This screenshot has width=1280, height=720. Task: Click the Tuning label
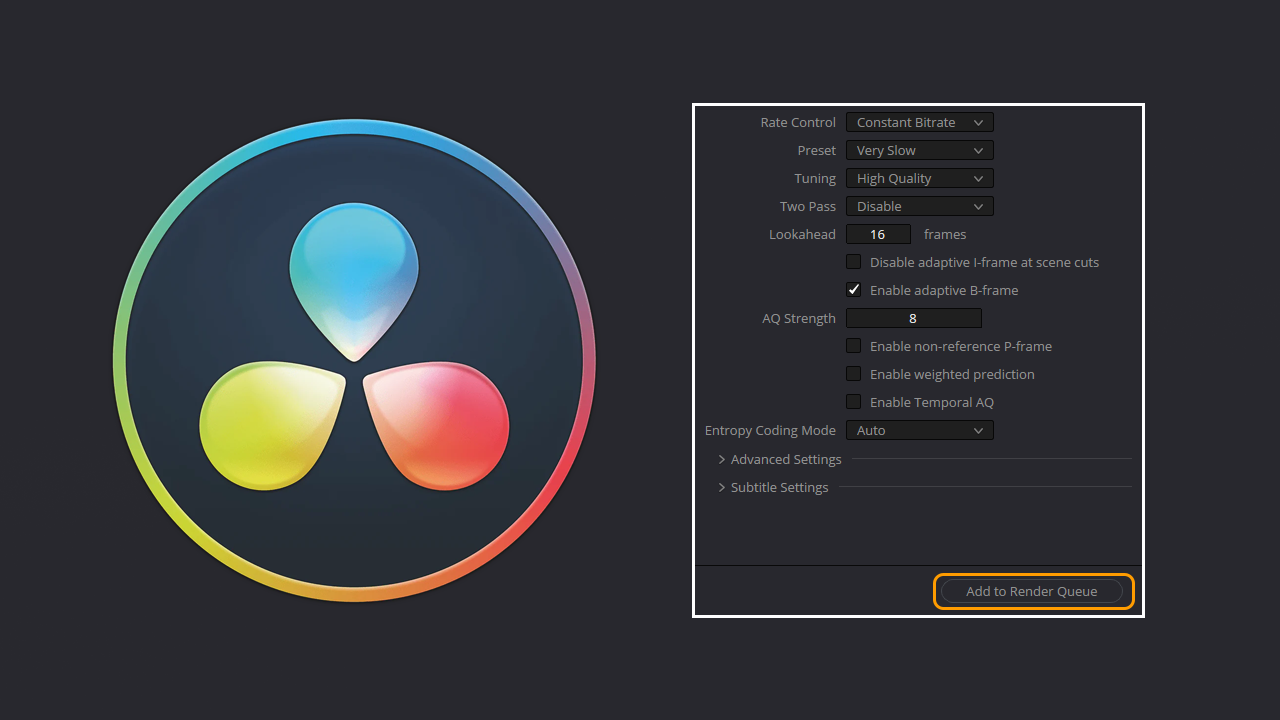click(815, 178)
